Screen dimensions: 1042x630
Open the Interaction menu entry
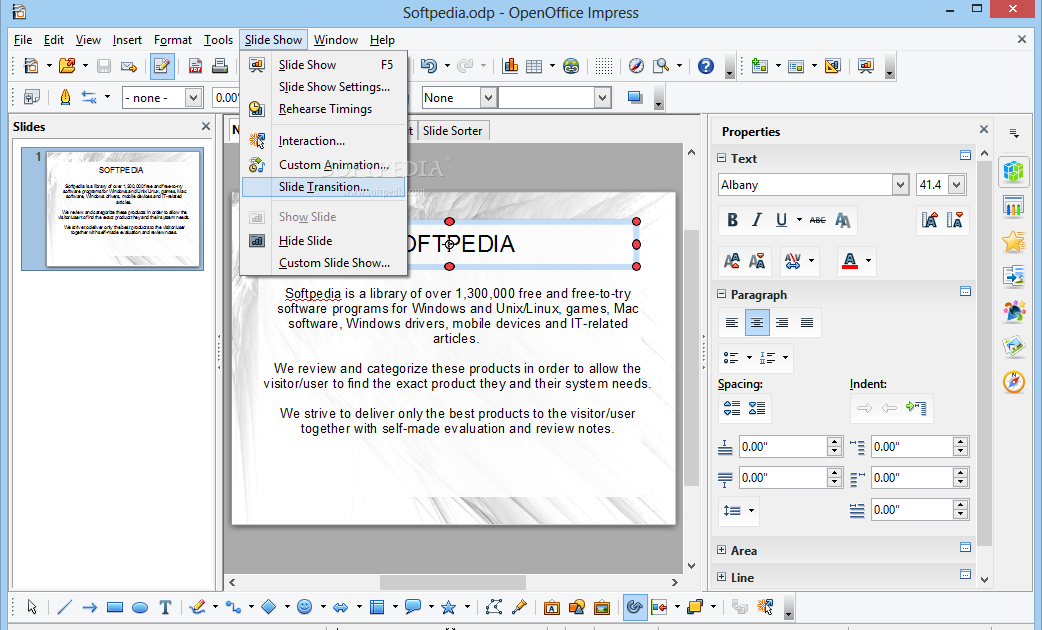click(312, 141)
